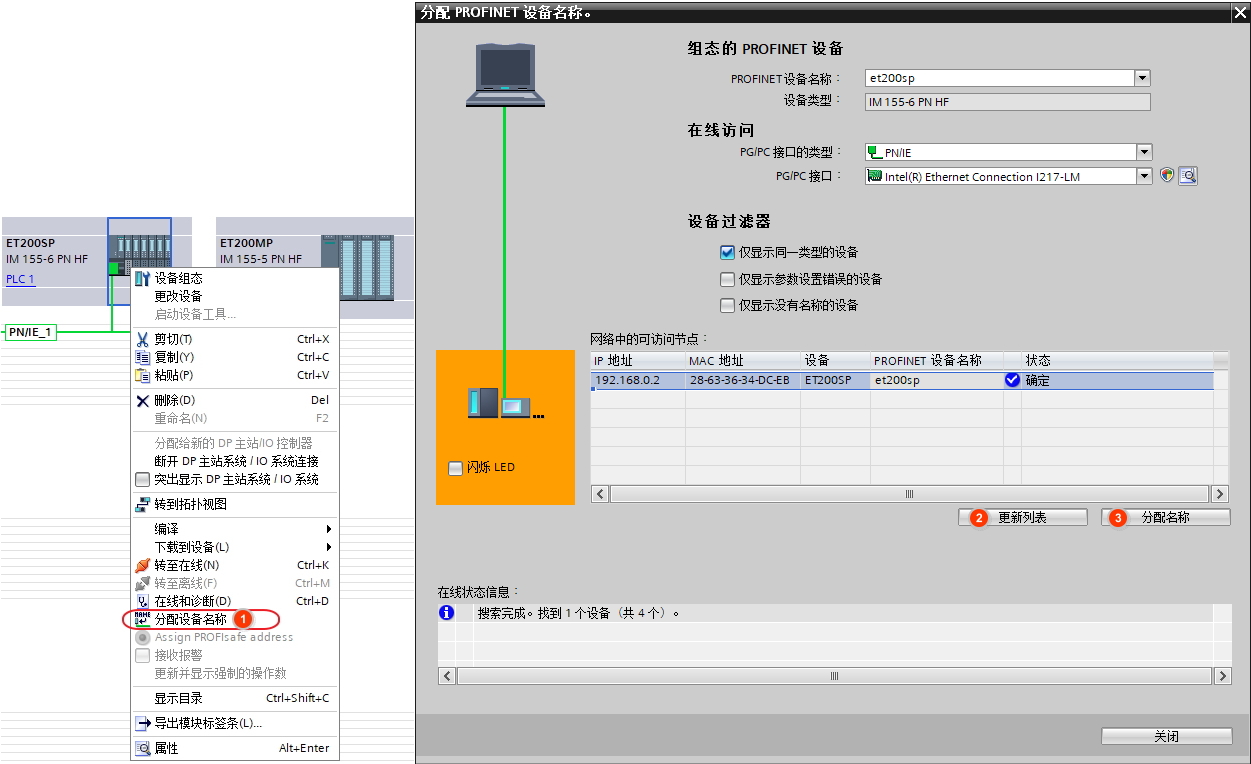Click the blue check status icon in table row
1251x764 pixels.
1013,380
